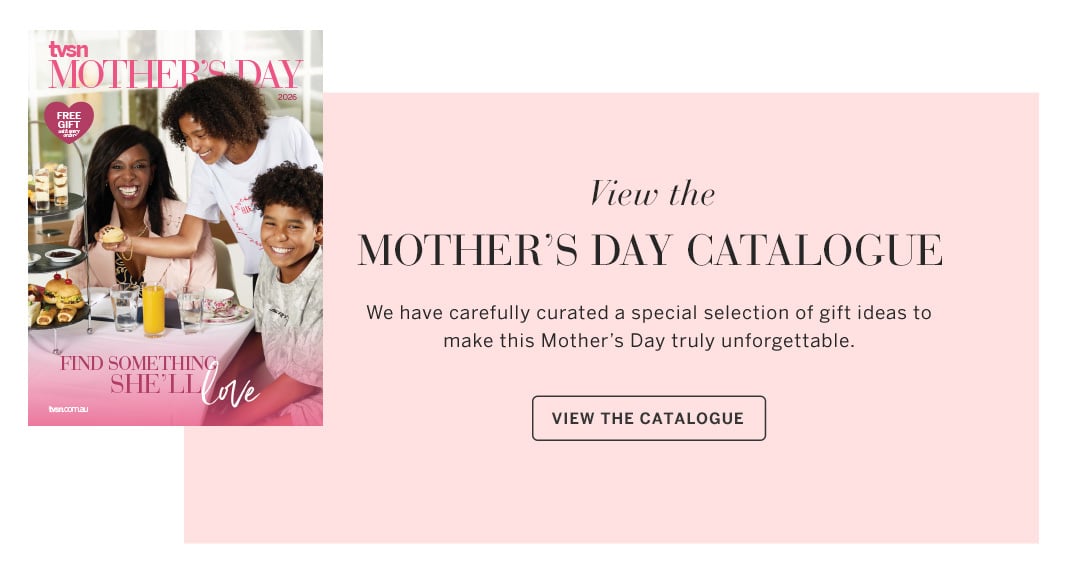Click the VIEW THE CATALOGUE button
The image size is (1073, 564).
pos(648,418)
